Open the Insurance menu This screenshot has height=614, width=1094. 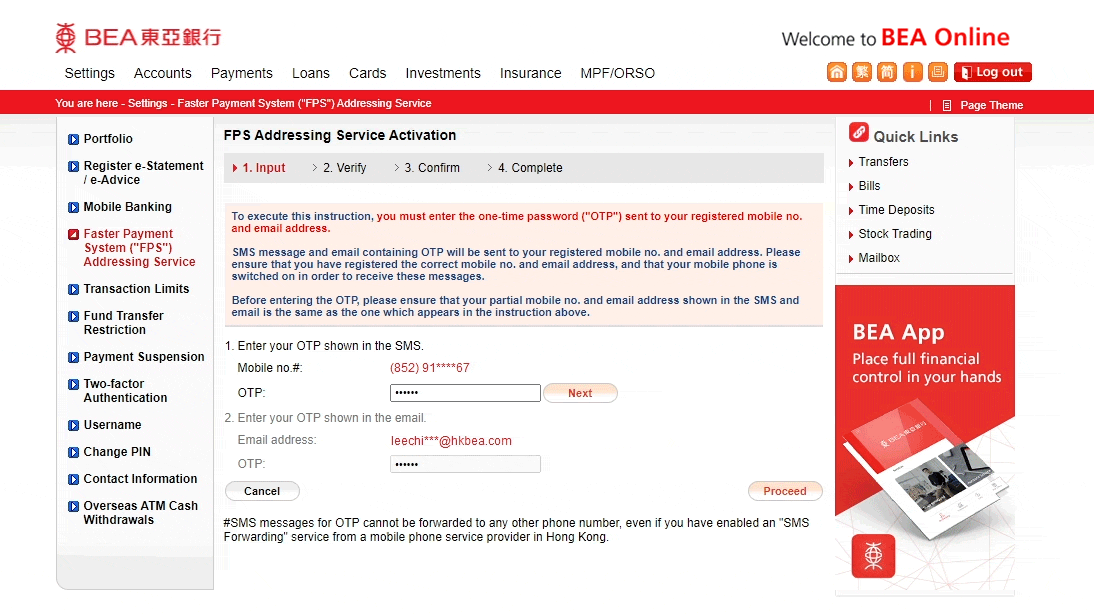coord(530,73)
